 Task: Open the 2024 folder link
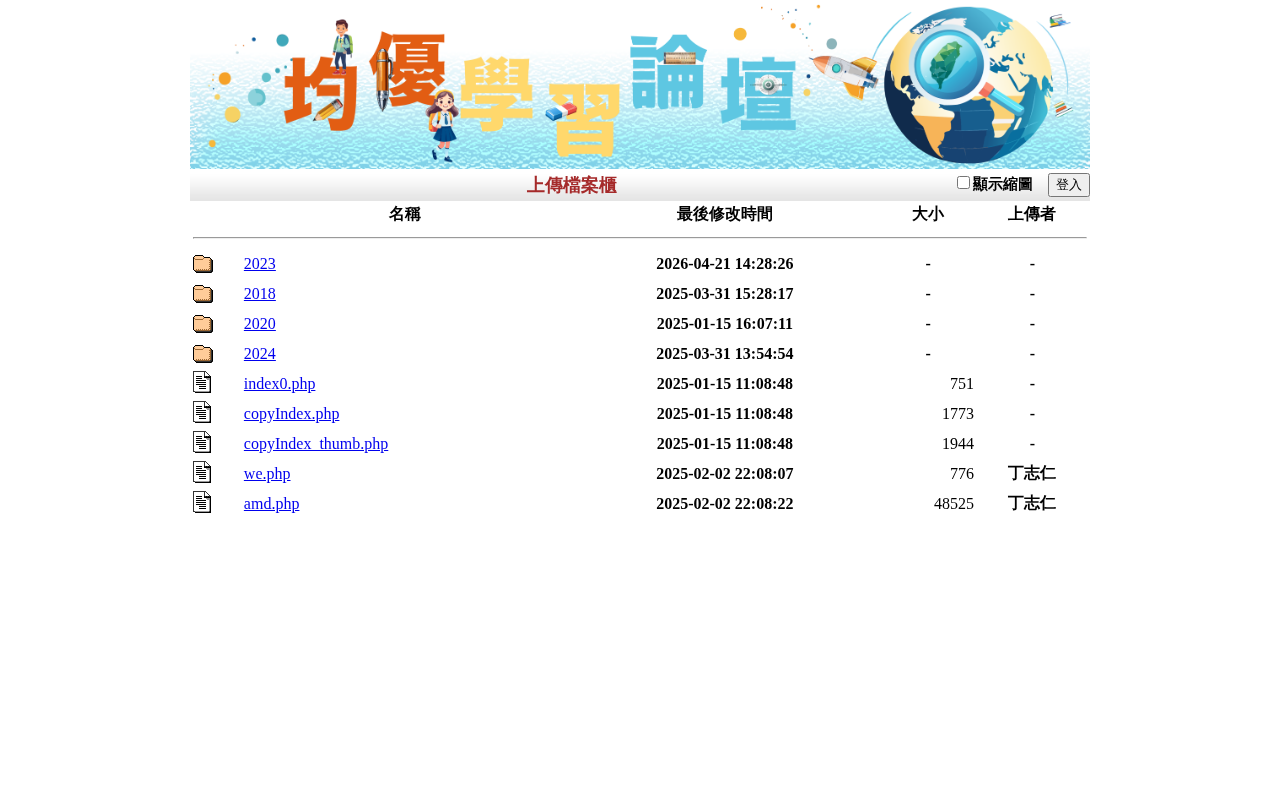point(260,354)
